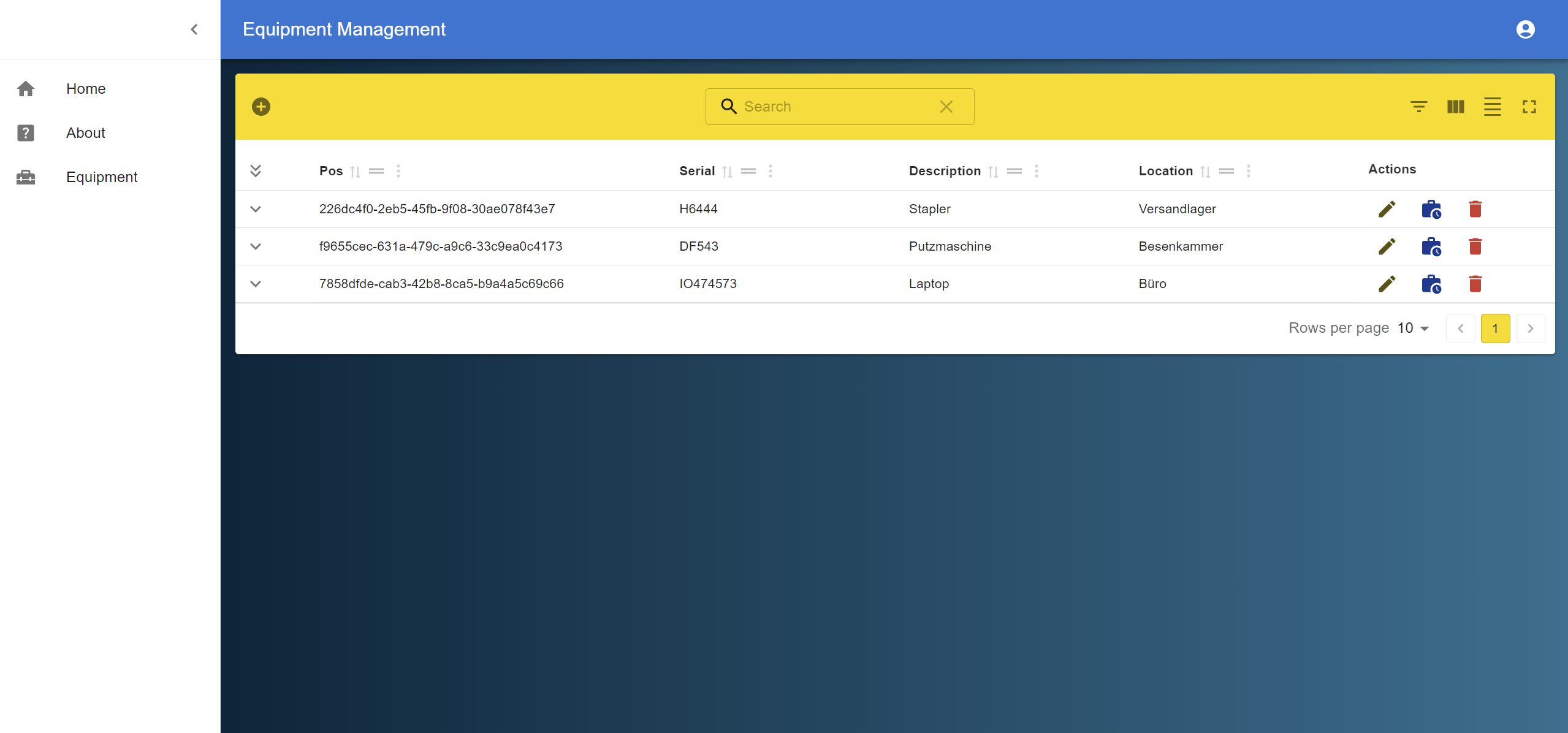The height and width of the screenshot is (733, 1568).
Task: Toggle the table filters icon
Action: point(1418,107)
